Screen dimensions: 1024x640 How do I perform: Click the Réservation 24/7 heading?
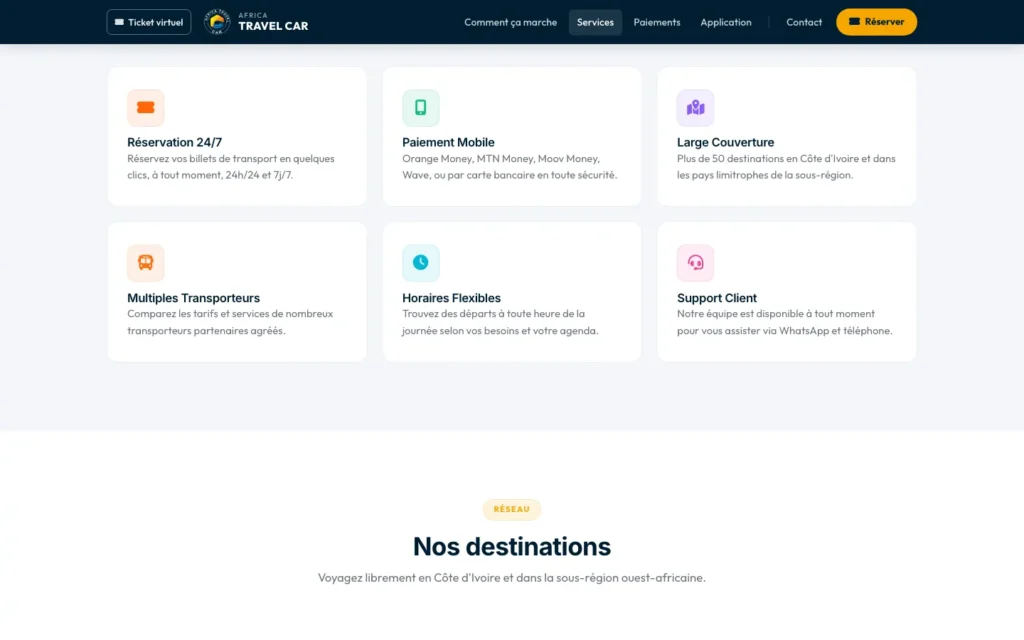[x=174, y=142]
